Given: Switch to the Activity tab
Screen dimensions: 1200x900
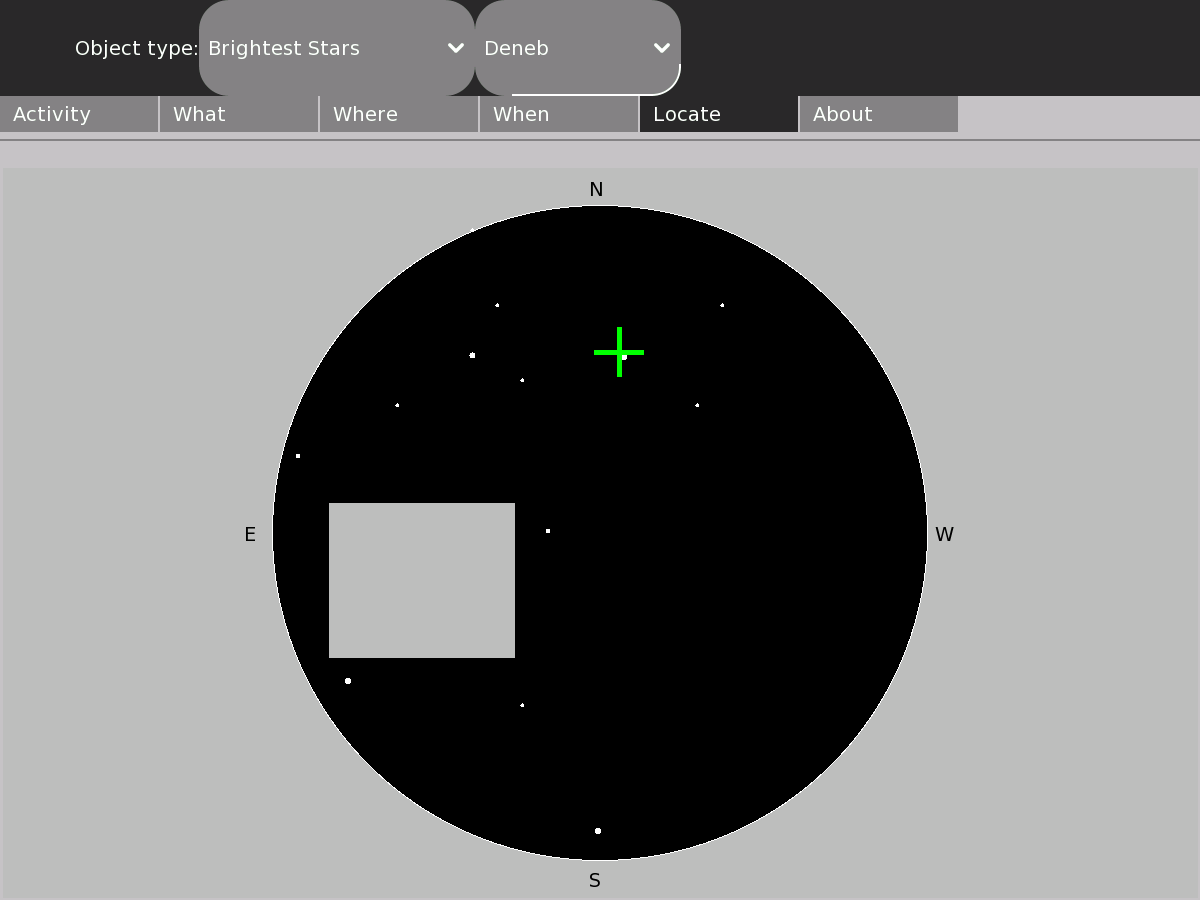Looking at the screenshot, I should tap(79, 114).
